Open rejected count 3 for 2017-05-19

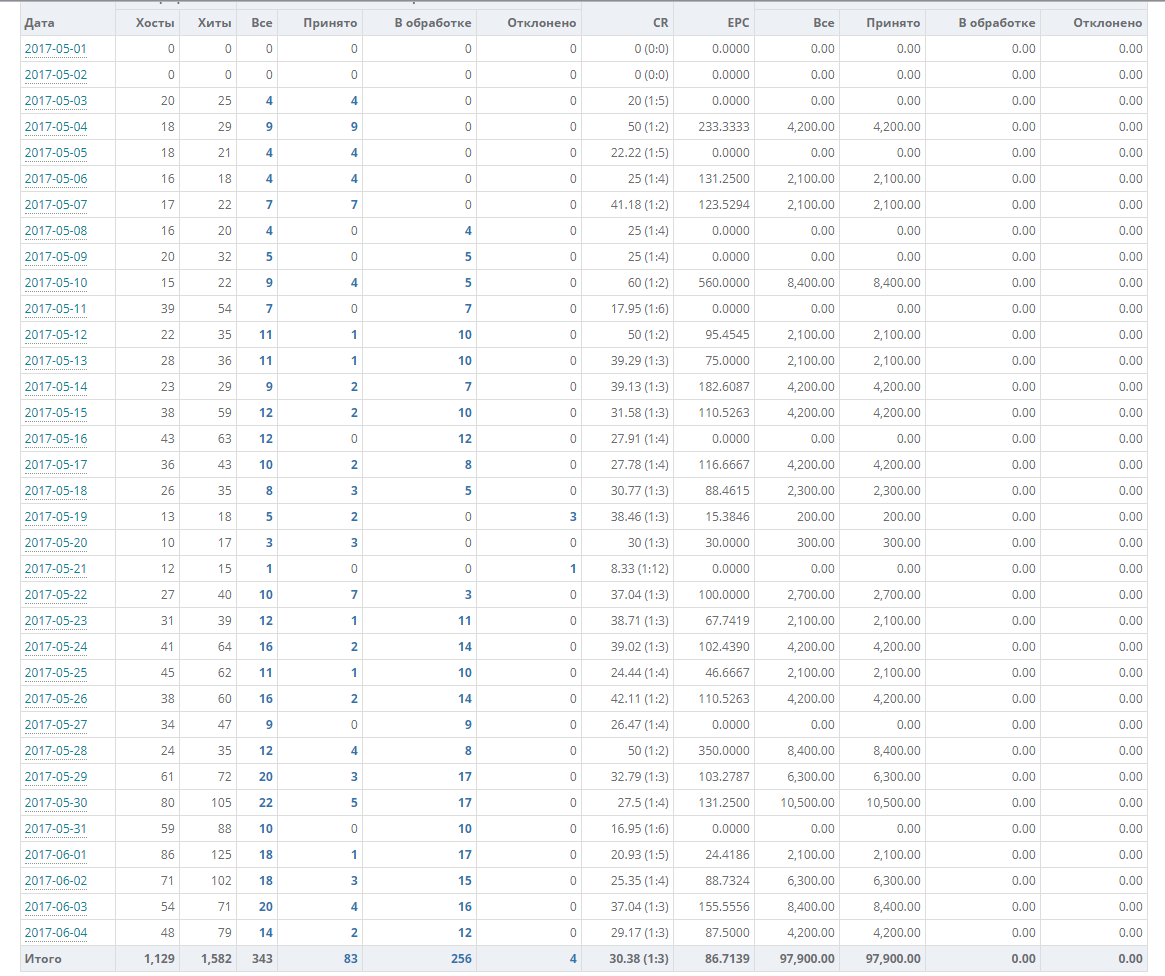point(573,517)
